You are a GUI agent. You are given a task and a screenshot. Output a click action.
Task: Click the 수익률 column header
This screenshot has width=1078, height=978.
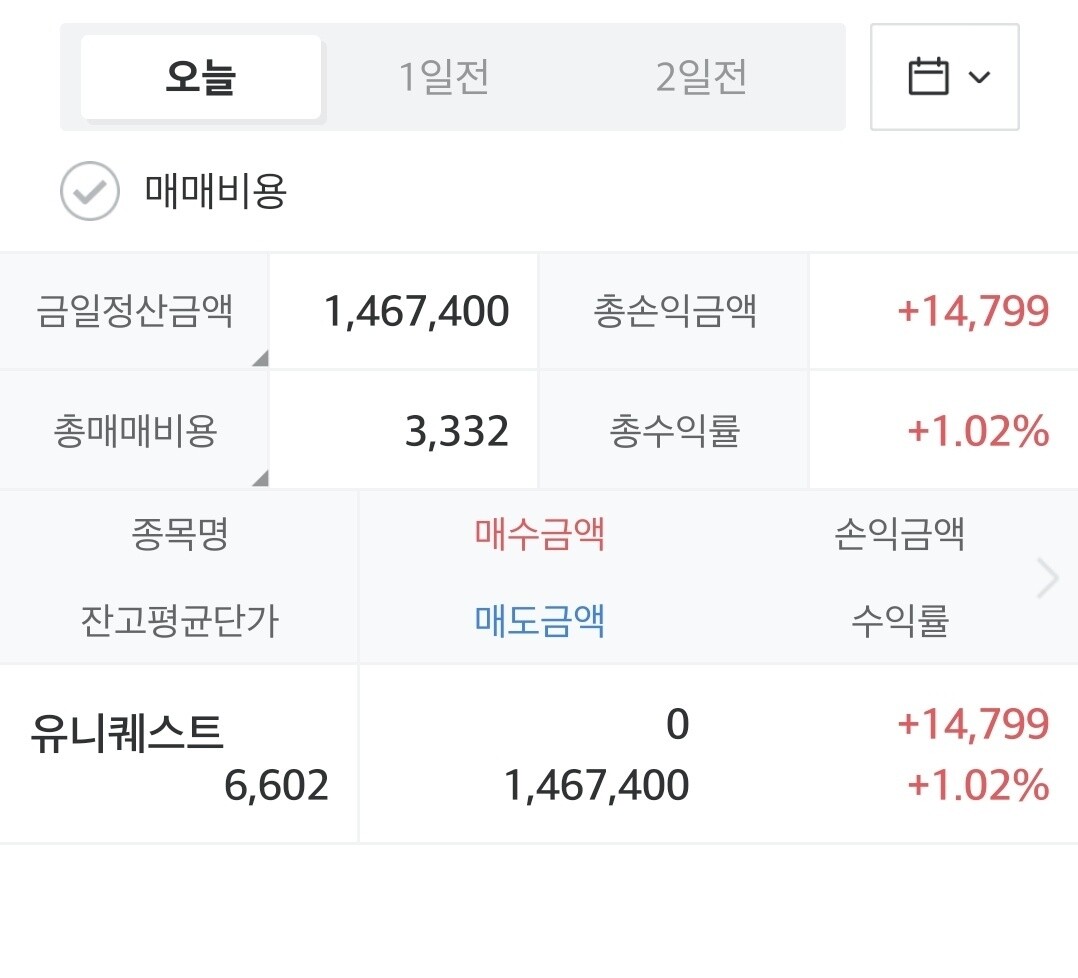point(900,621)
